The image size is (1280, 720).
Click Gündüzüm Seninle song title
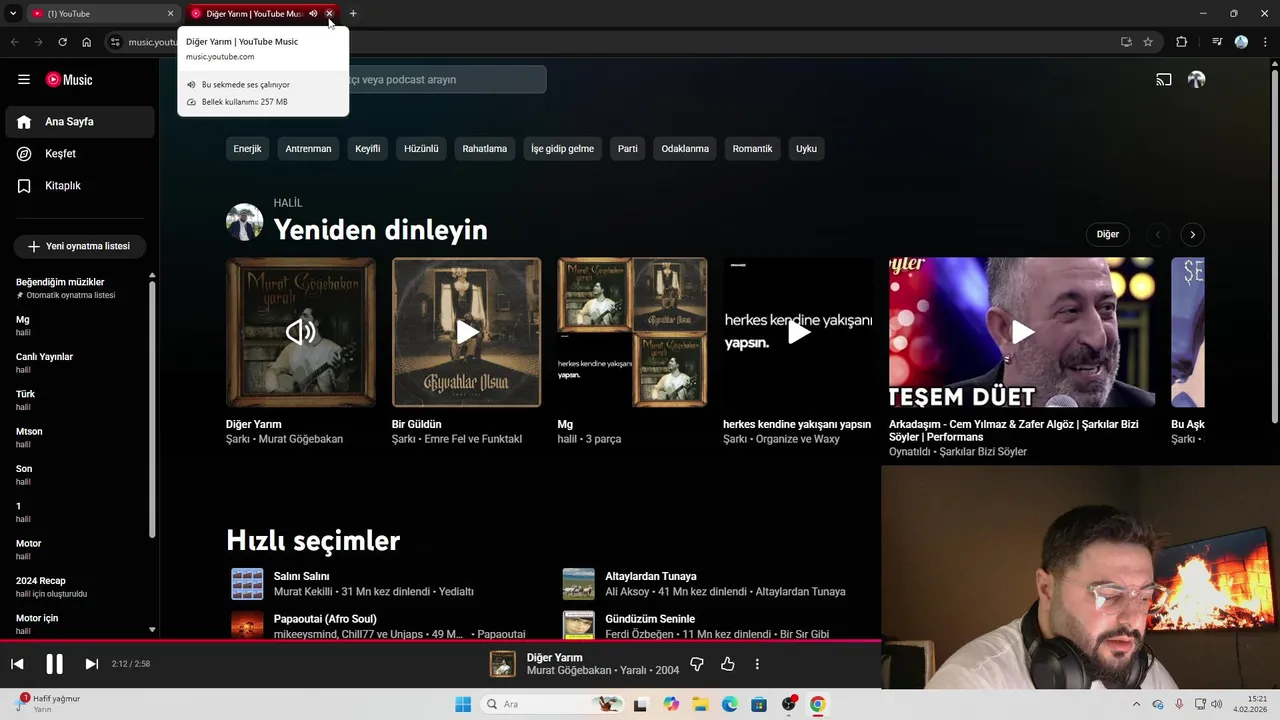650,619
